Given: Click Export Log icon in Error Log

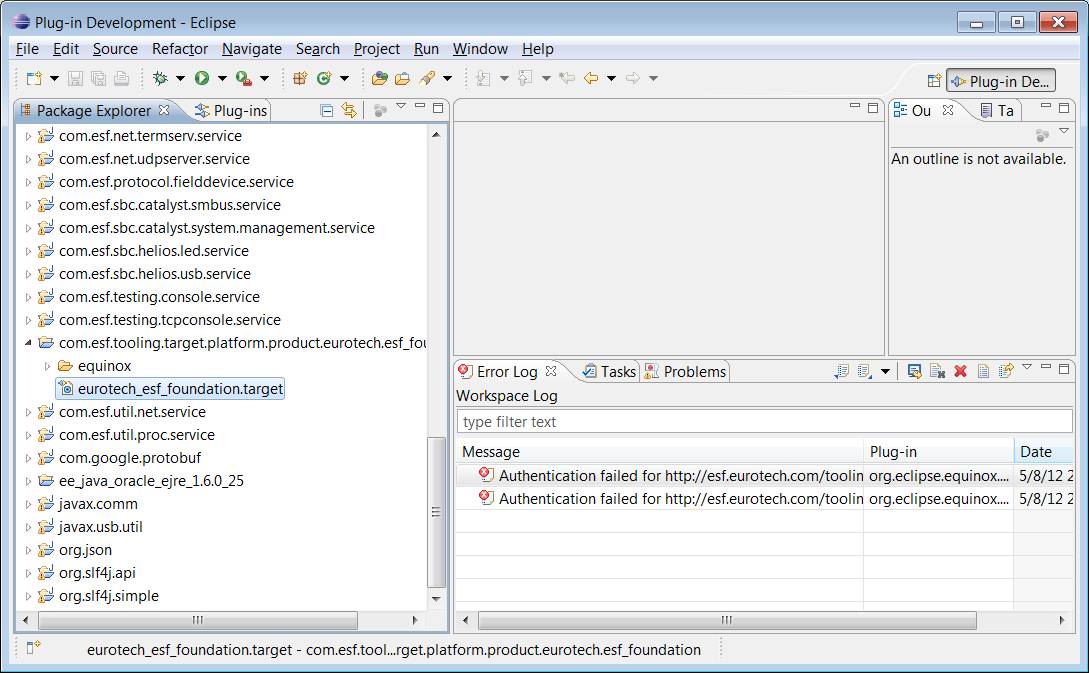Looking at the screenshot, I should (841, 371).
